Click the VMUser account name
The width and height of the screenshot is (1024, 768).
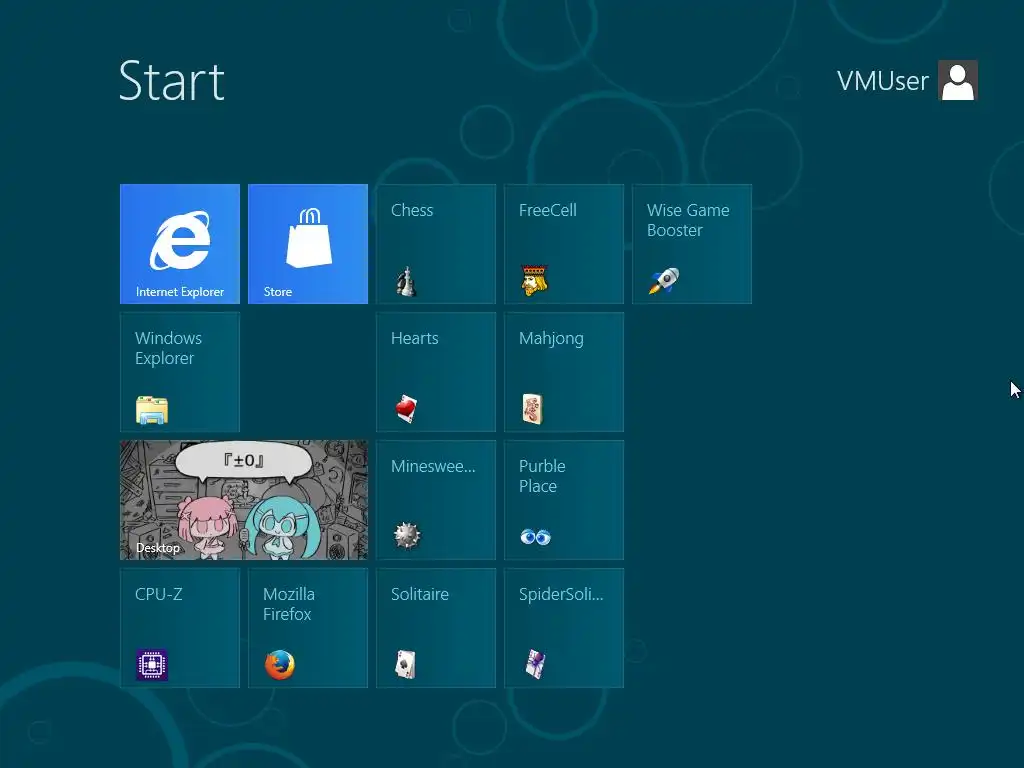coord(882,81)
